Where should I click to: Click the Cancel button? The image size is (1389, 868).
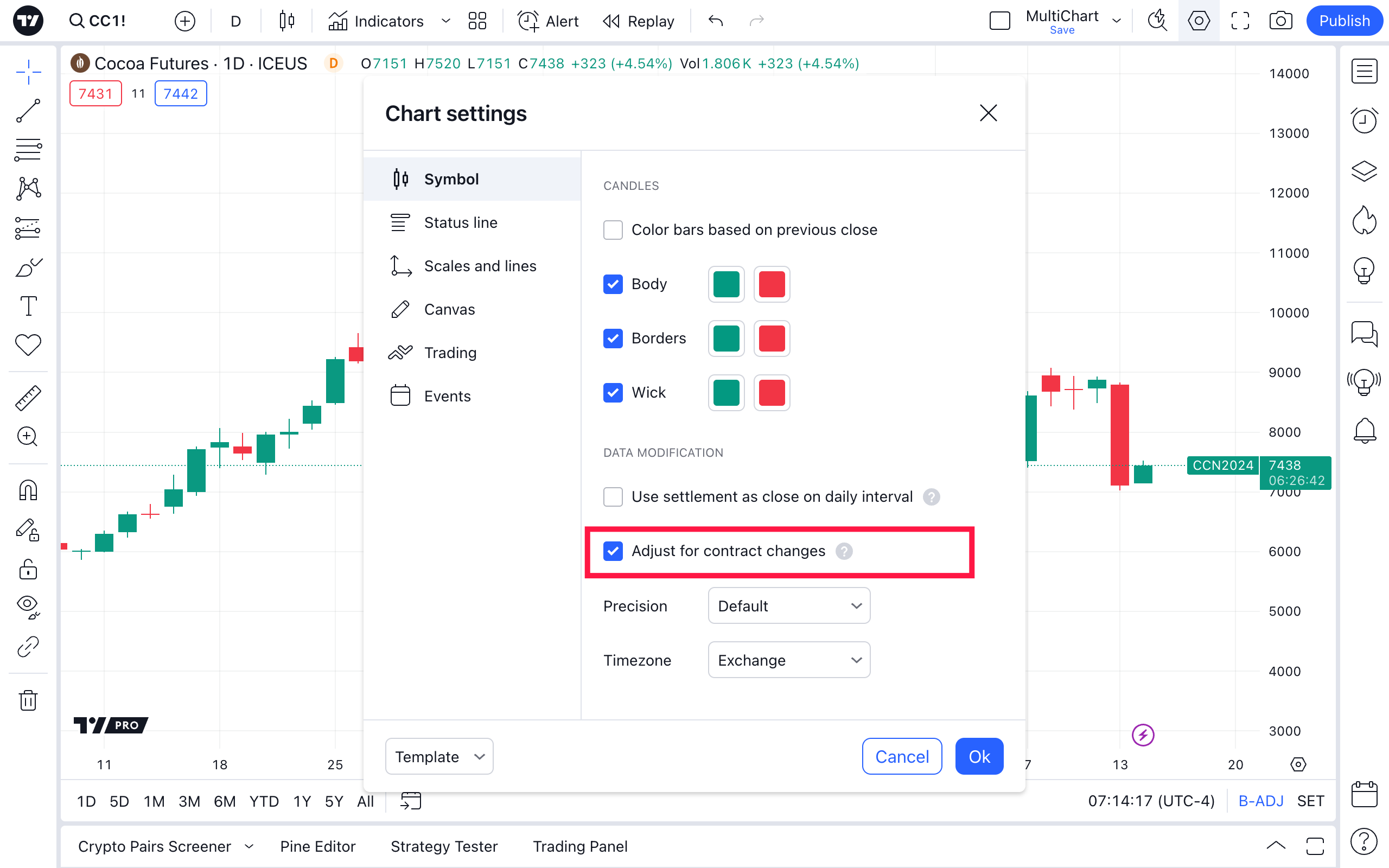point(902,757)
